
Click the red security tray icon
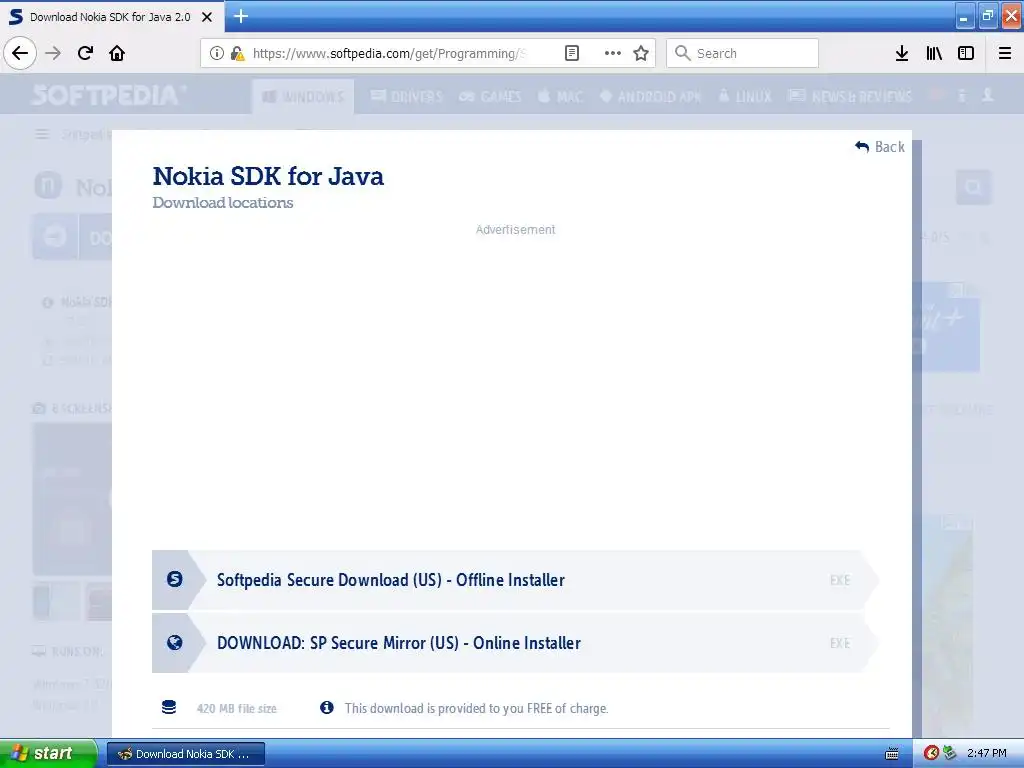(931, 753)
